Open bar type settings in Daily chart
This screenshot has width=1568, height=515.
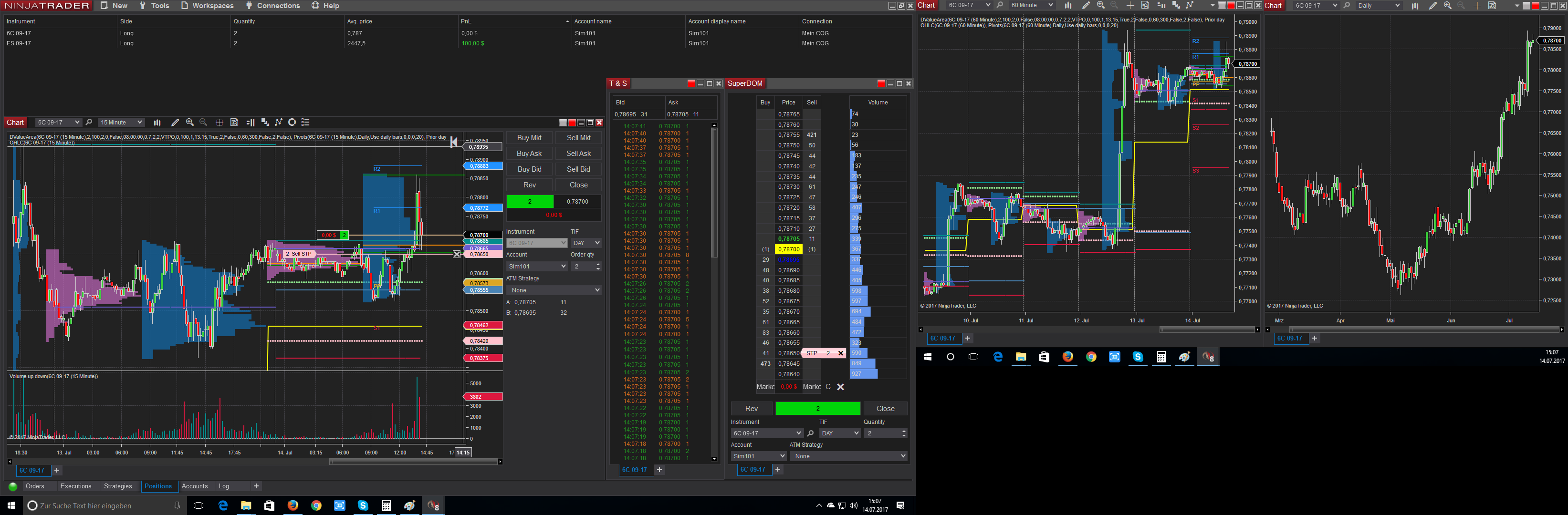point(1415,5)
